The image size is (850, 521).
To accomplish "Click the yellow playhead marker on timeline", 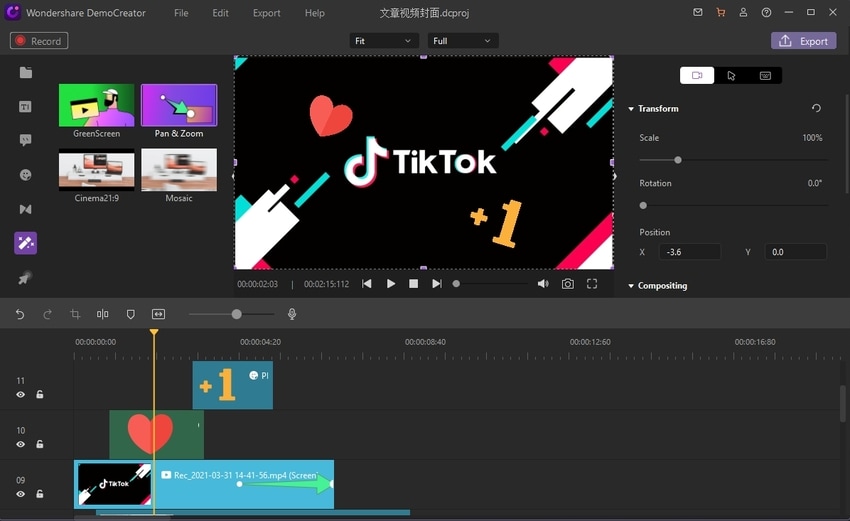I will click(154, 332).
